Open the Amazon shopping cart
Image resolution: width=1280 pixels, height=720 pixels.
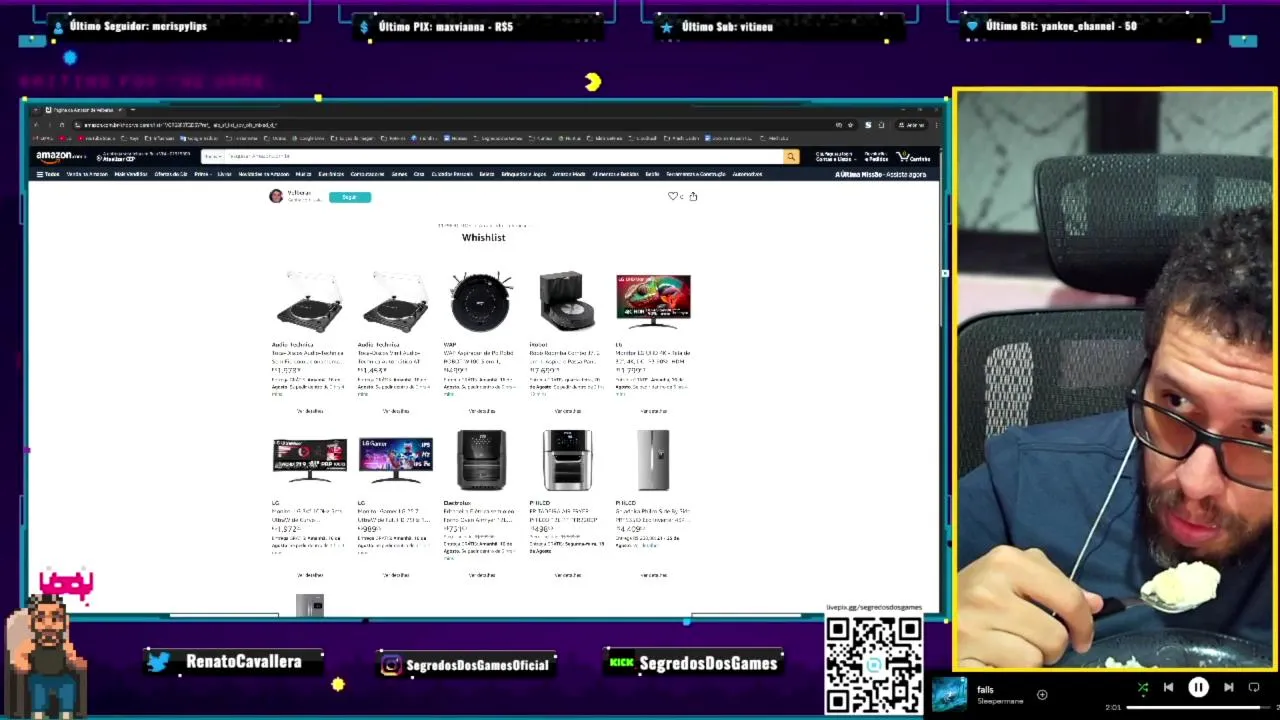pos(913,157)
